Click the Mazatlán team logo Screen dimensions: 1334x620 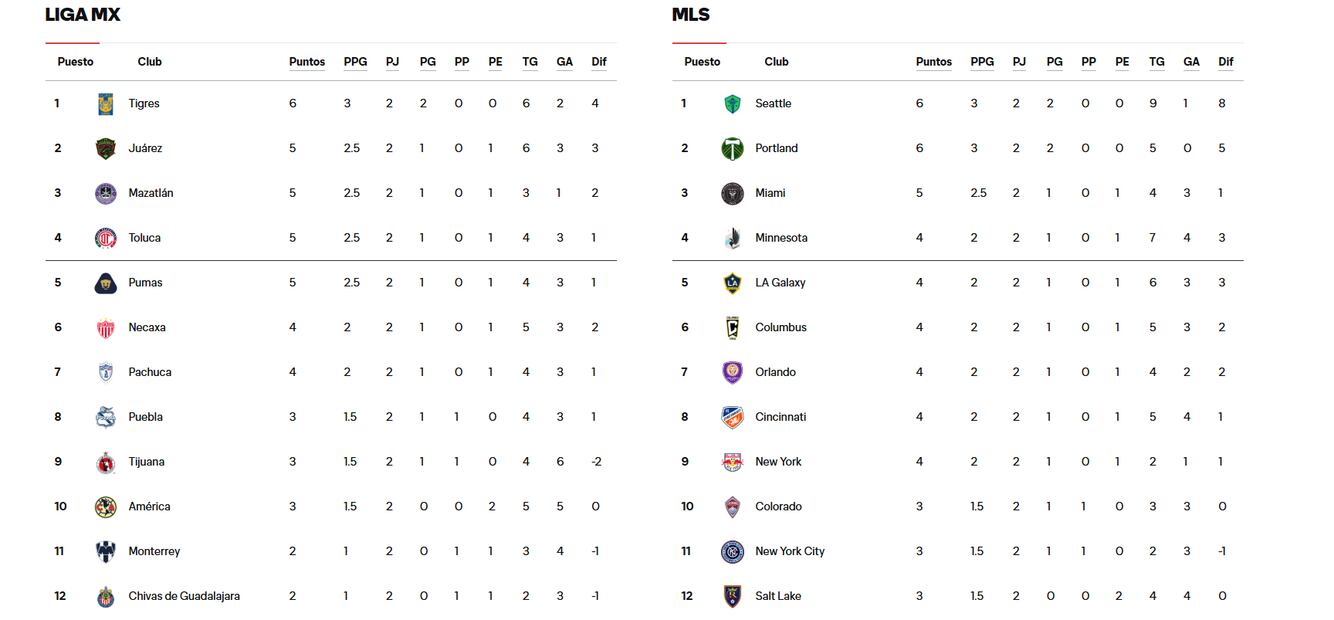coord(105,194)
